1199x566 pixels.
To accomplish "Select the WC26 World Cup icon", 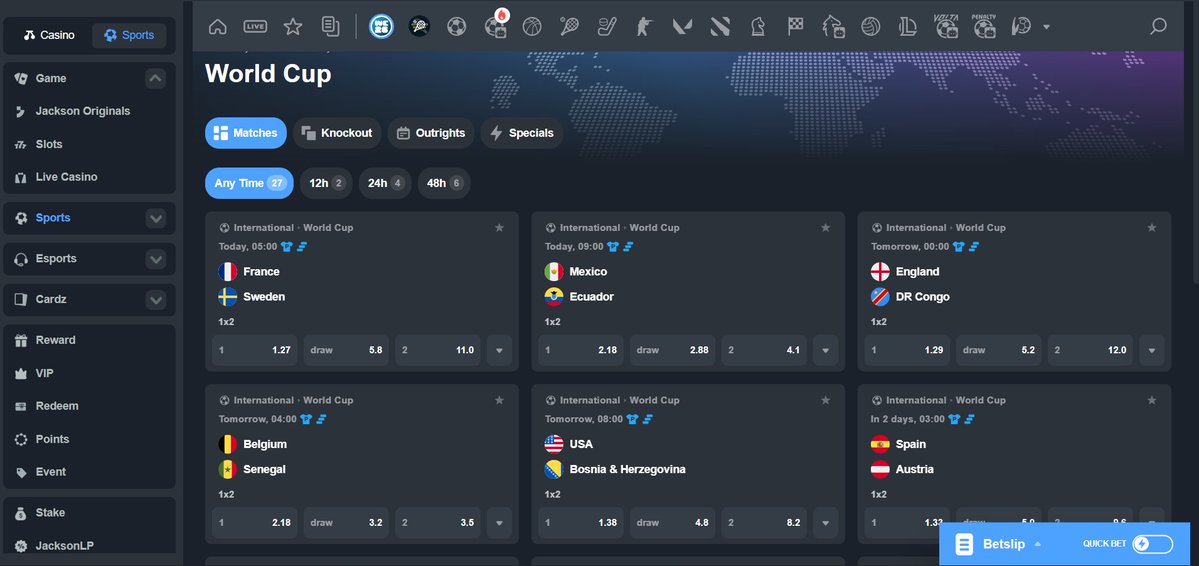I will click(382, 27).
